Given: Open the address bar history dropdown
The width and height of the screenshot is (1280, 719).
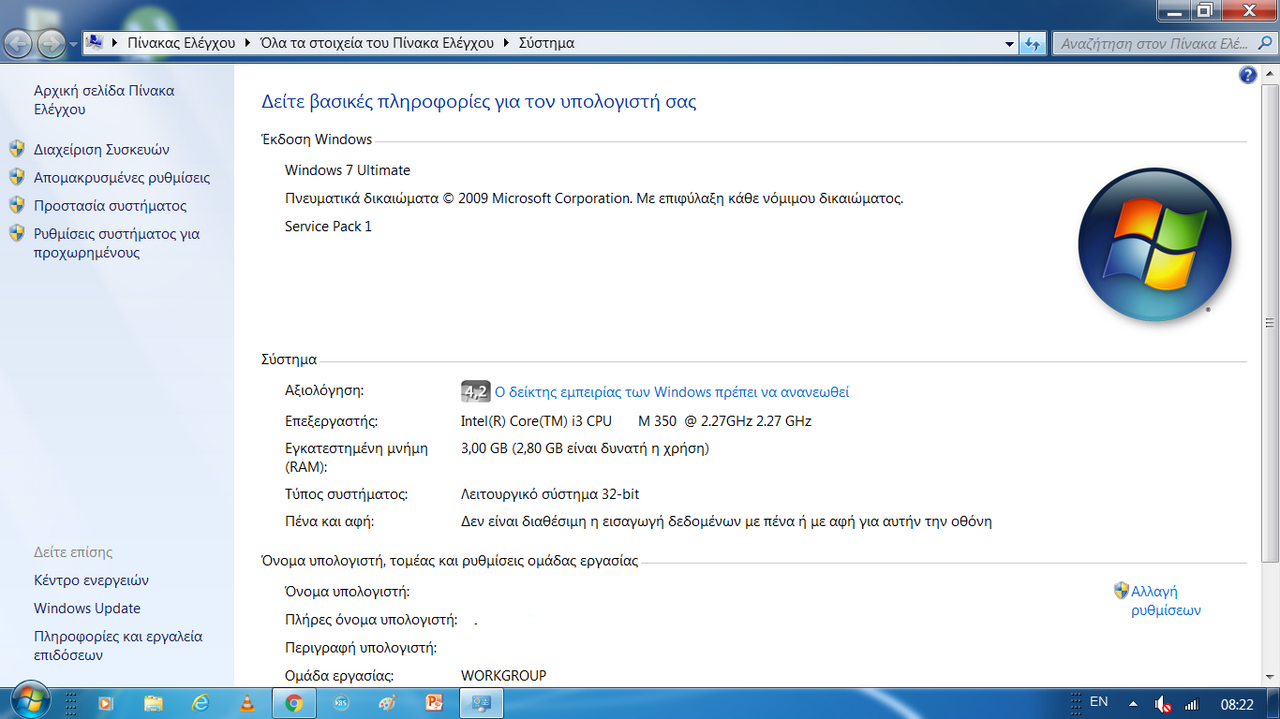Looking at the screenshot, I should point(1009,44).
